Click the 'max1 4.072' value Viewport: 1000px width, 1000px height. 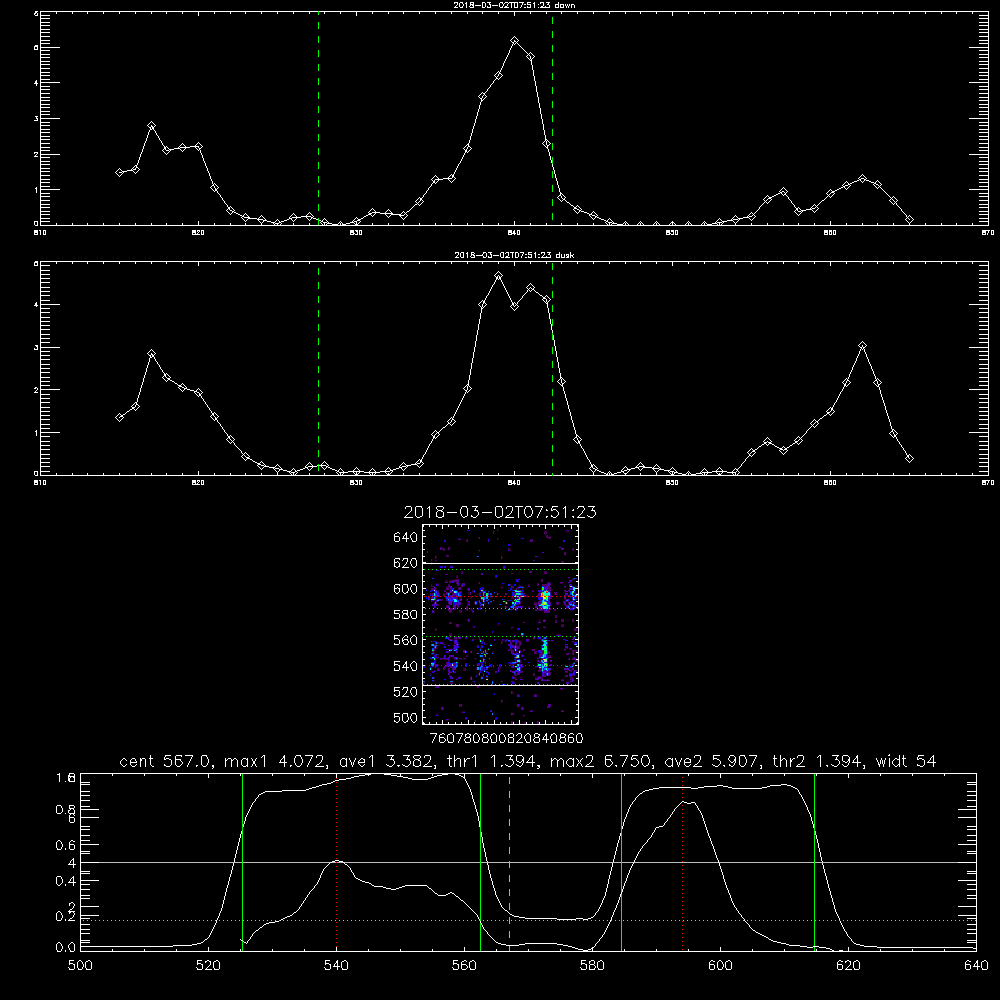click(274, 761)
